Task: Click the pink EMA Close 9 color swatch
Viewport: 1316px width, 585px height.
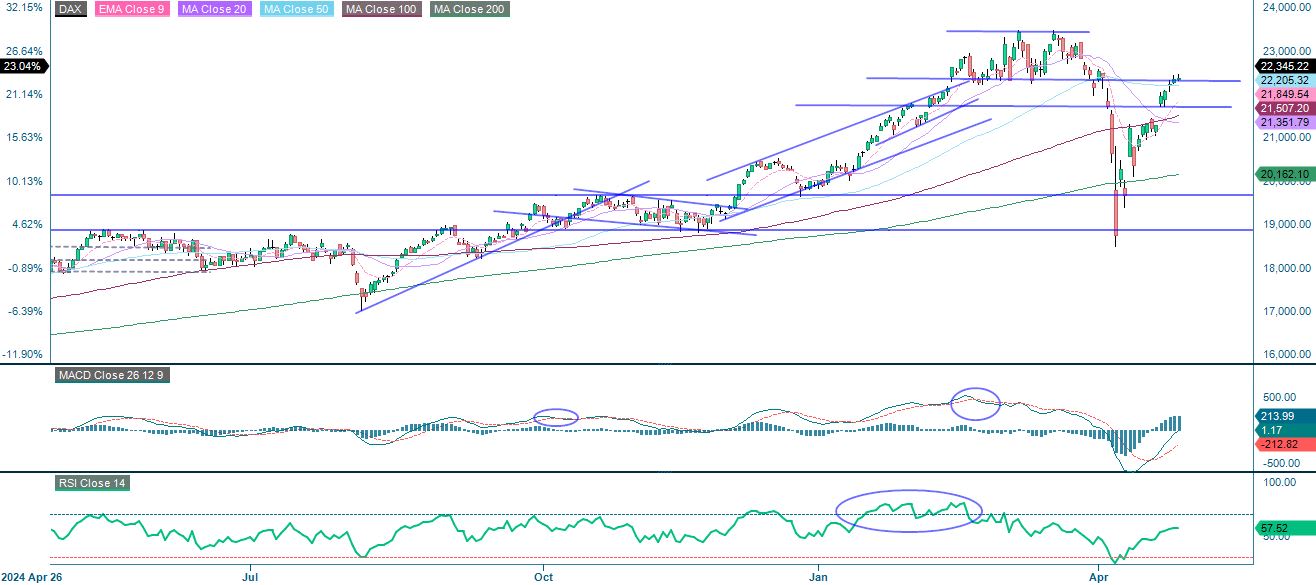Action: coord(97,10)
